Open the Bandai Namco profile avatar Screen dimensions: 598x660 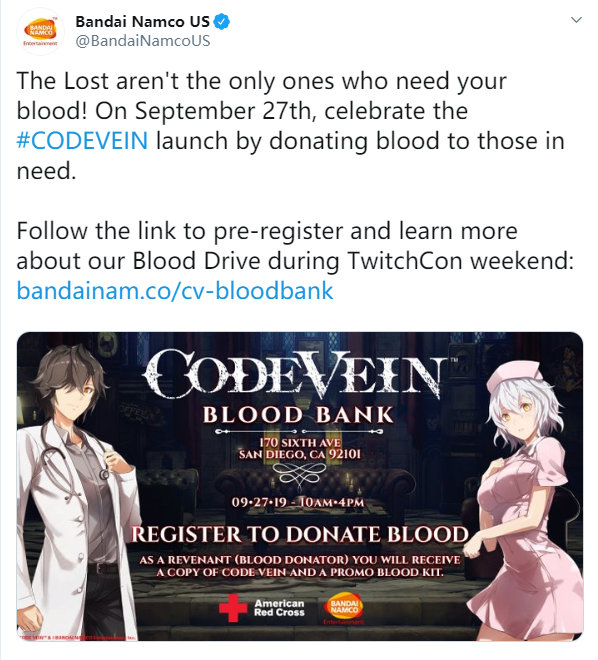coord(40,32)
